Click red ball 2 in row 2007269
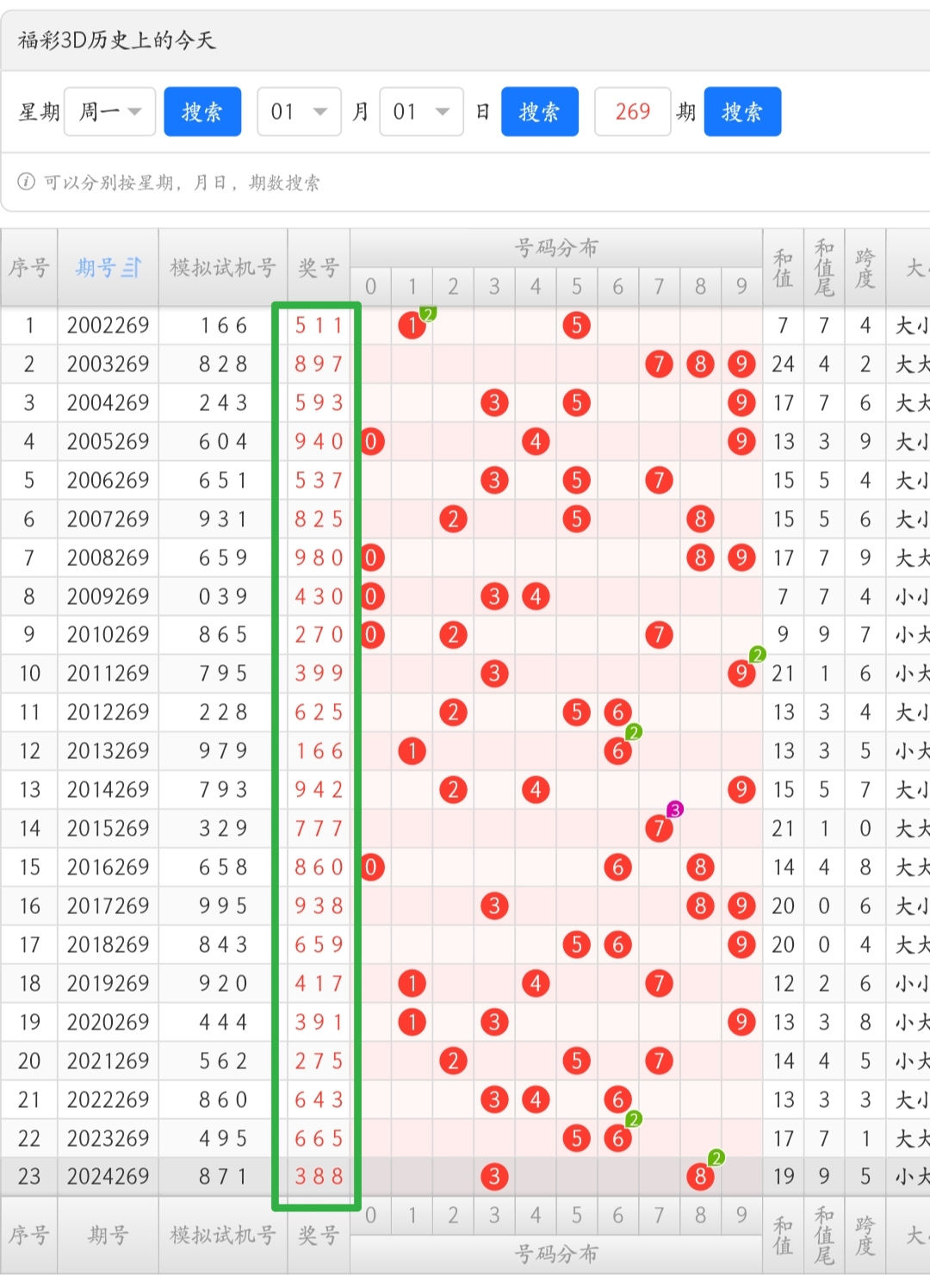The height and width of the screenshot is (1288, 930). [453, 520]
